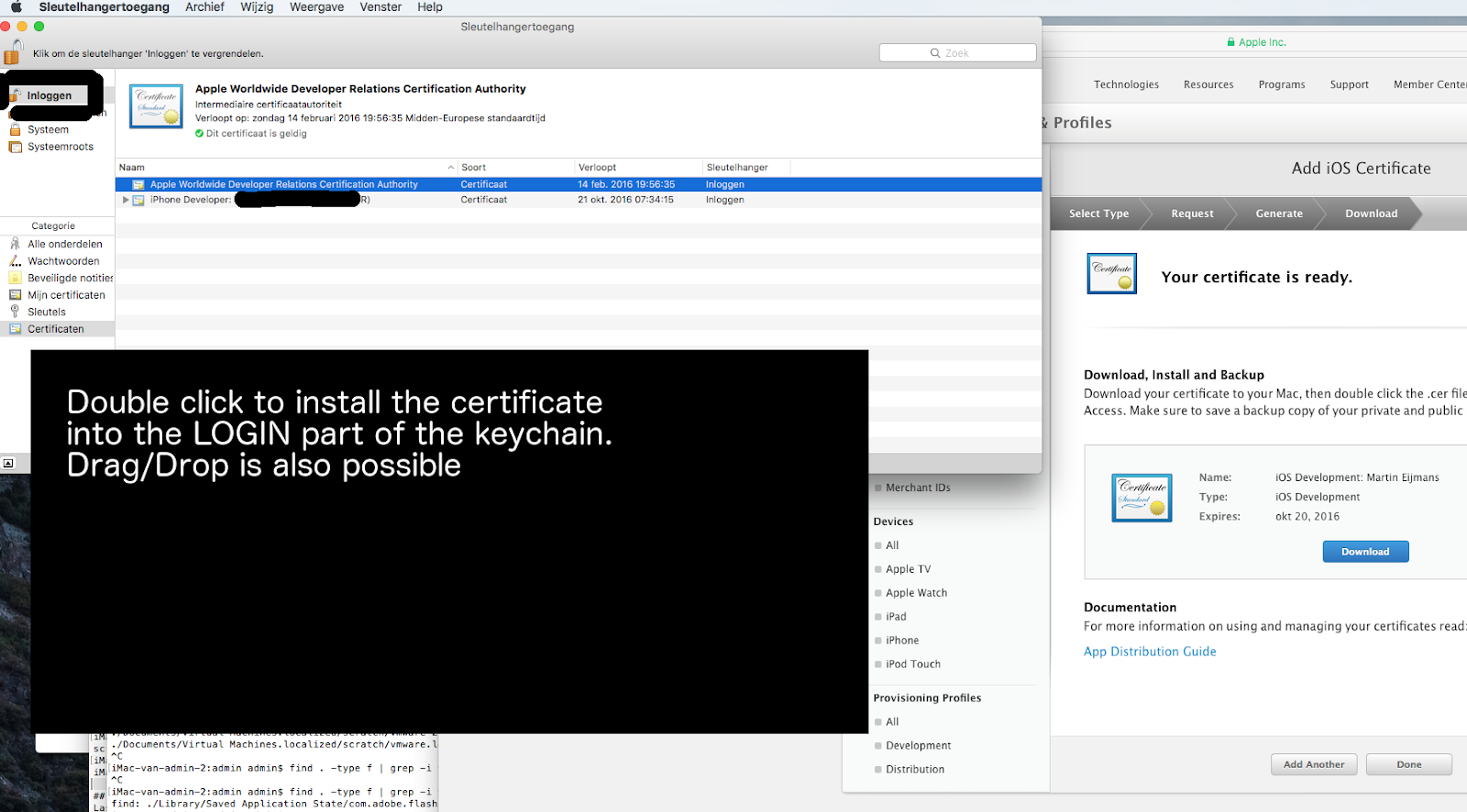Select the Systeemroots folder icon

15,147
